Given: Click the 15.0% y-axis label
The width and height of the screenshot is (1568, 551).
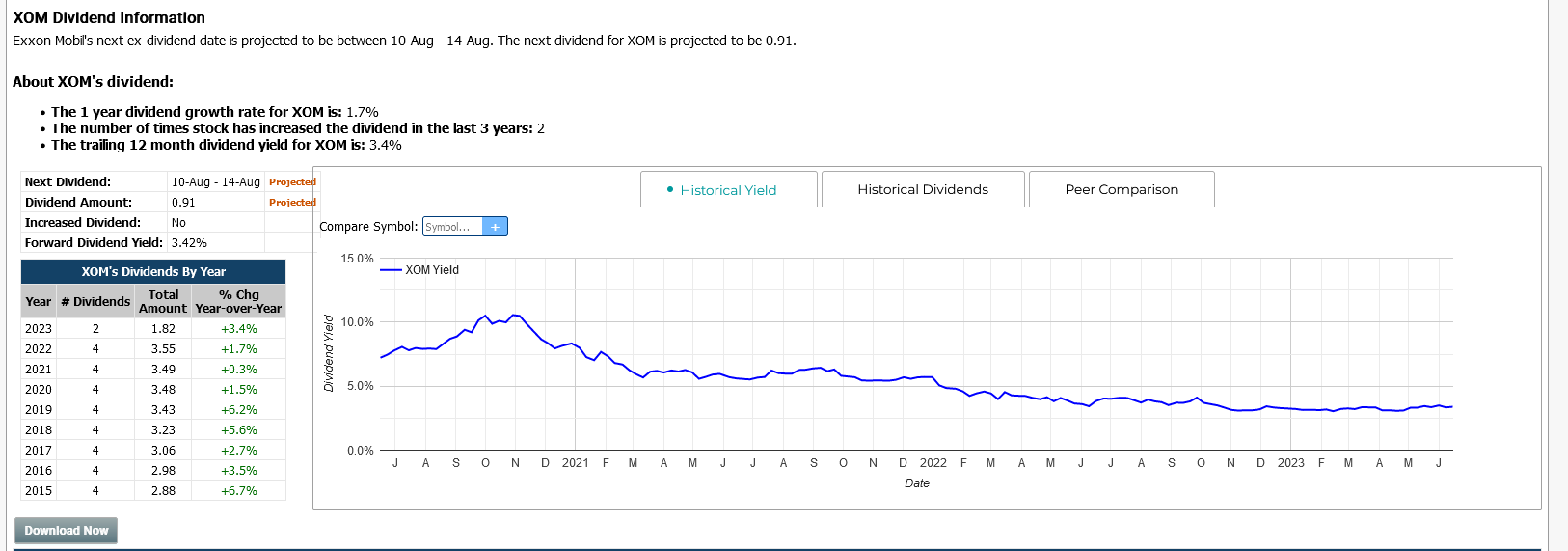Looking at the screenshot, I should [x=357, y=259].
